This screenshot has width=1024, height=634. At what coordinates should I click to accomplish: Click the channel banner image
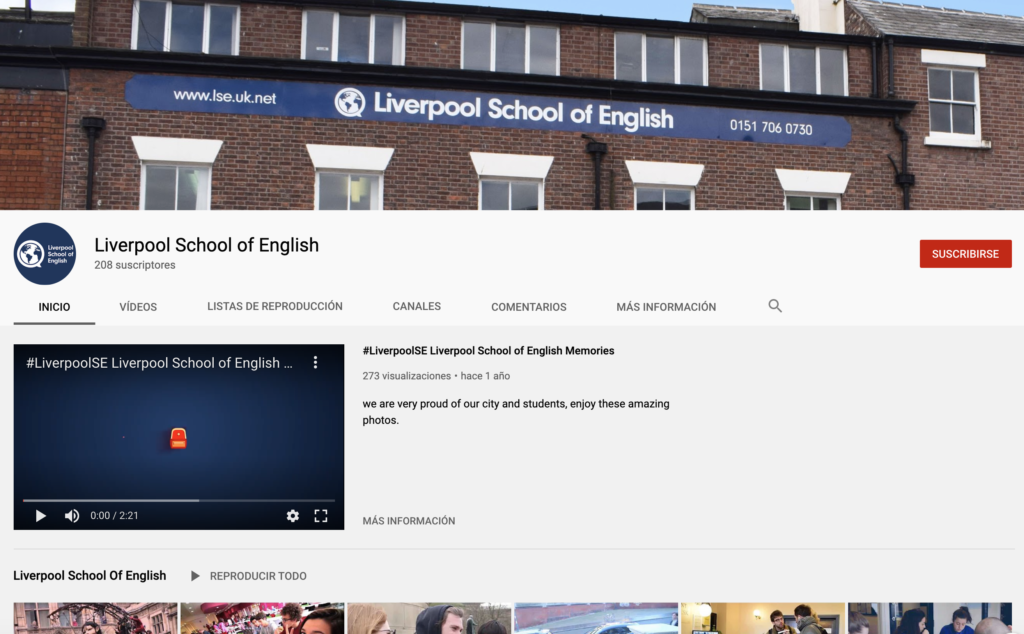[x=512, y=104]
